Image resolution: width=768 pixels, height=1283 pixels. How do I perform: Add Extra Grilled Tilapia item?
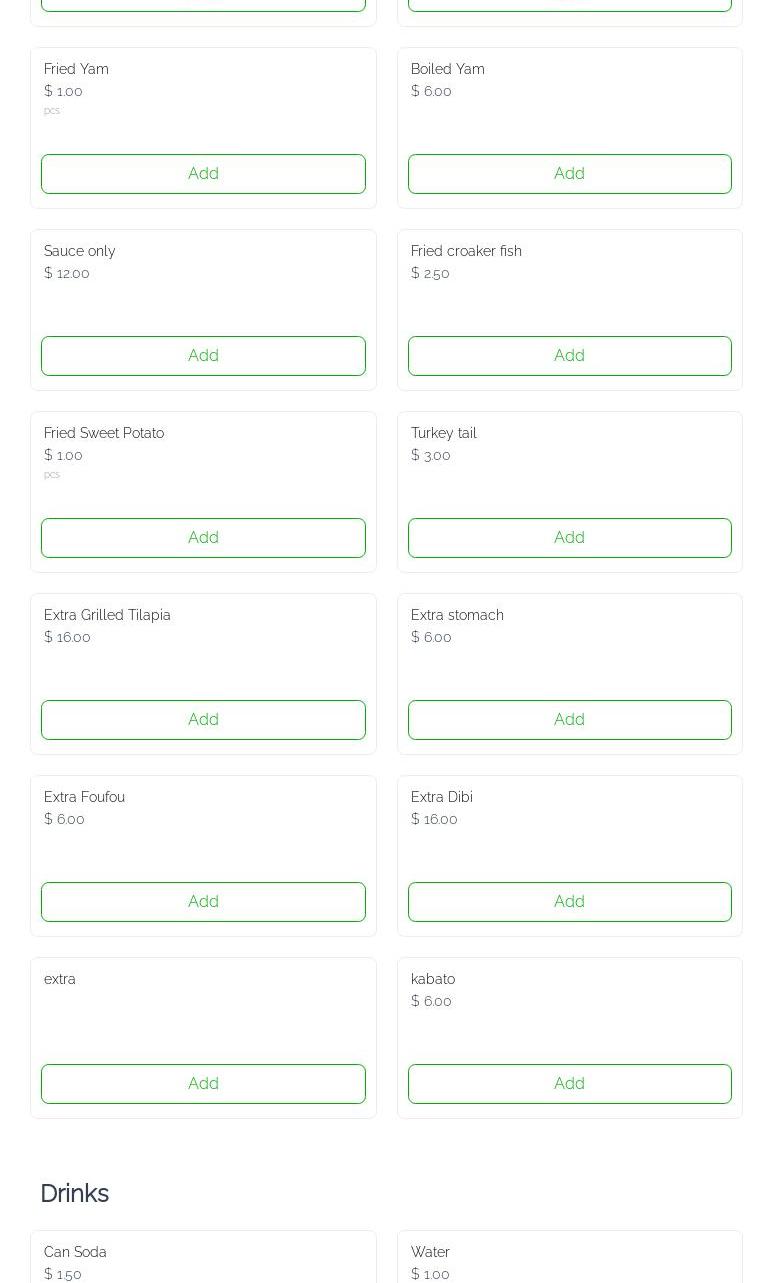point(203,720)
